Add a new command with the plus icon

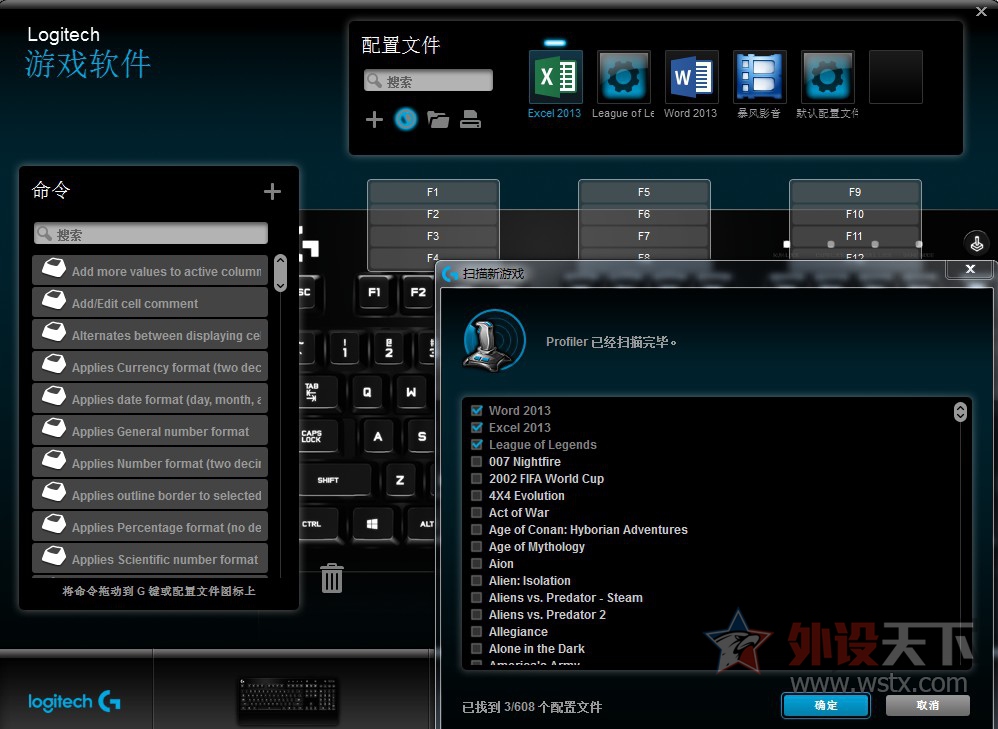click(272, 192)
